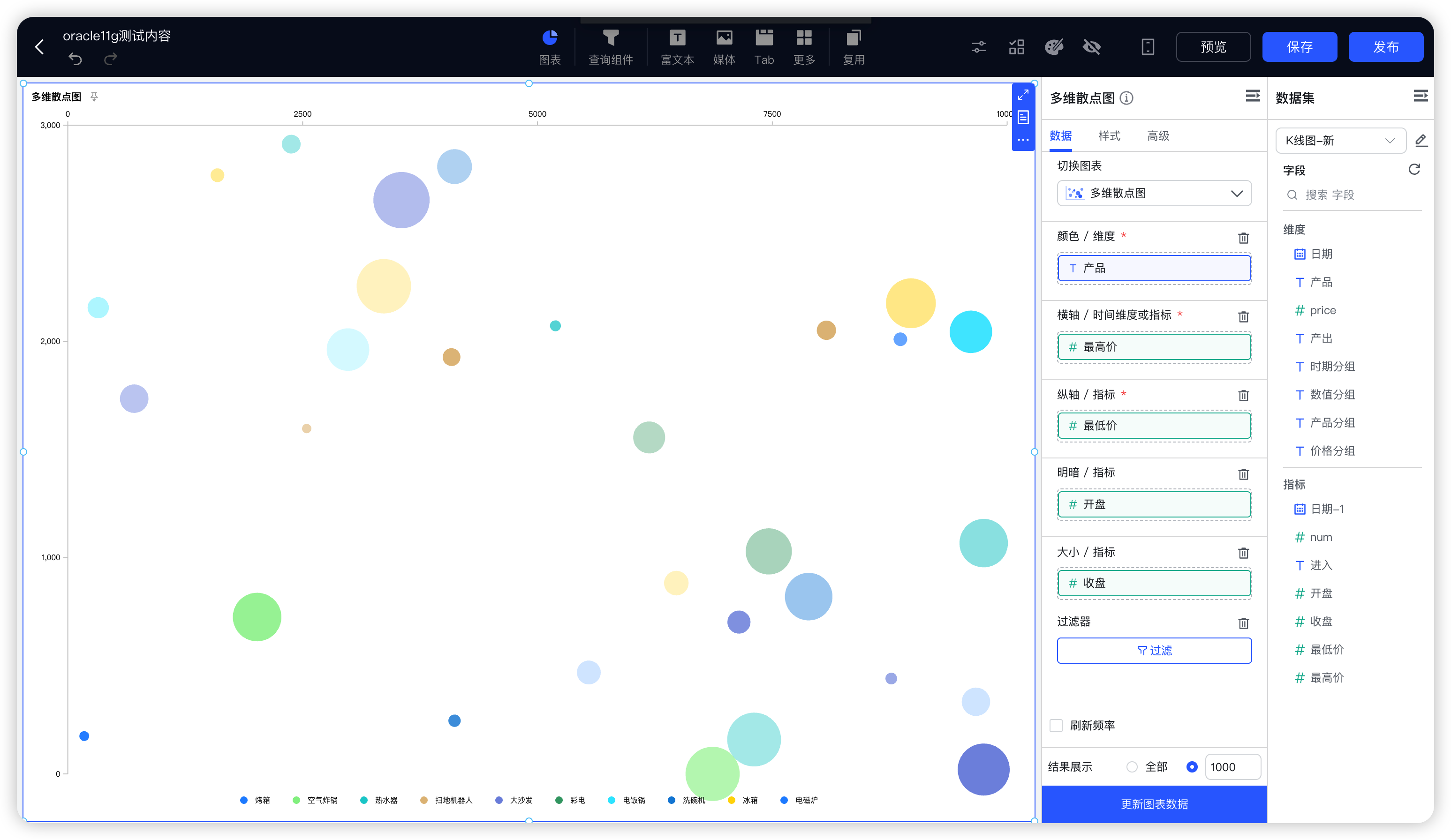
Task: Click the 更新图表数据 button
Action: click(1154, 804)
